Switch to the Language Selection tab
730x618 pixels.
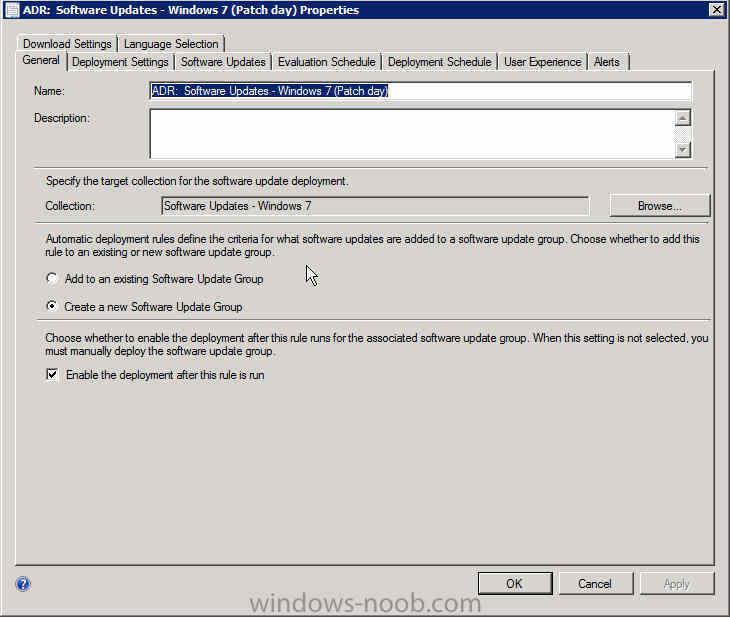point(171,44)
